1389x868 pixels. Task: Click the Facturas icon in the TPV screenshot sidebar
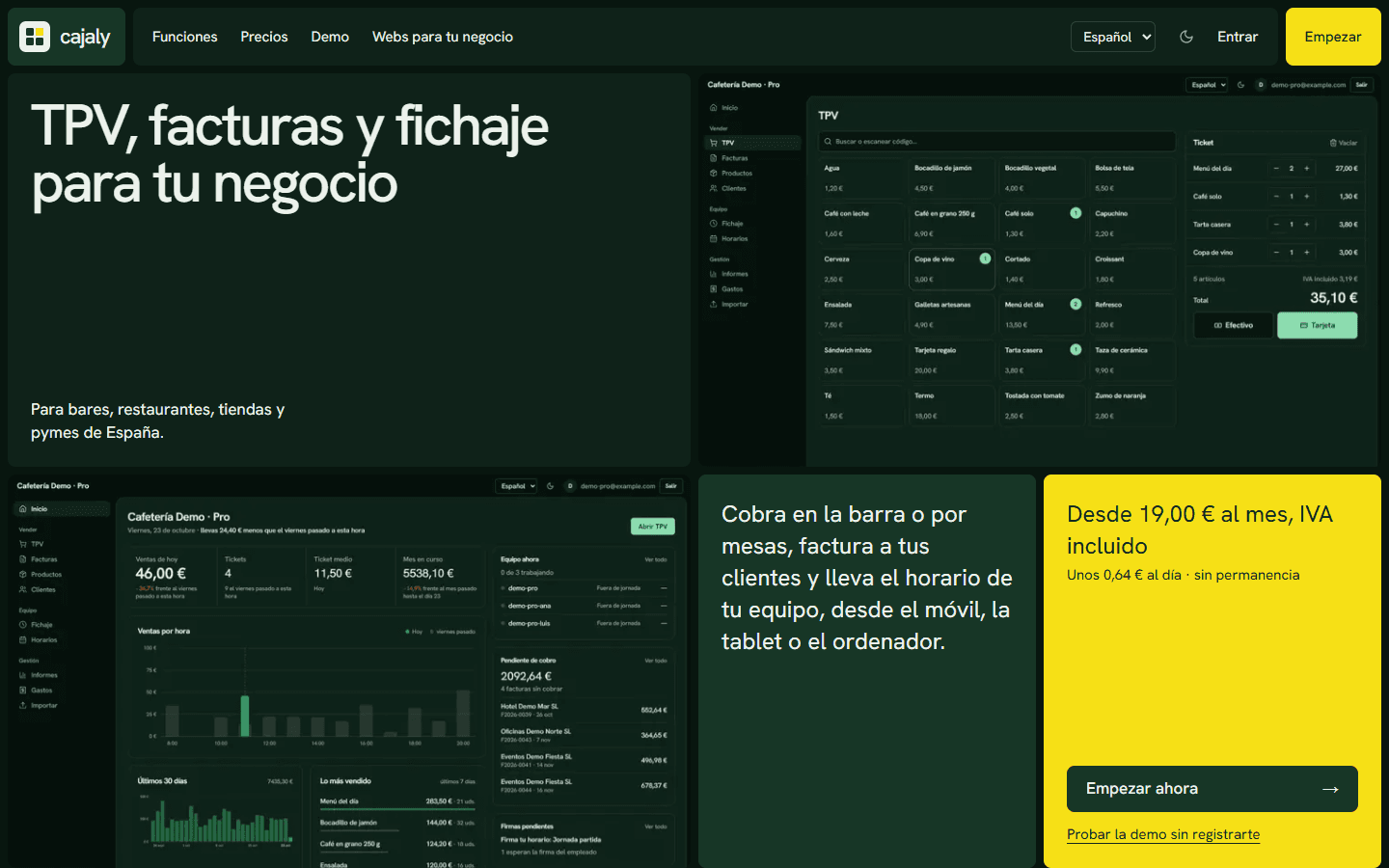(x=714, y=158)
